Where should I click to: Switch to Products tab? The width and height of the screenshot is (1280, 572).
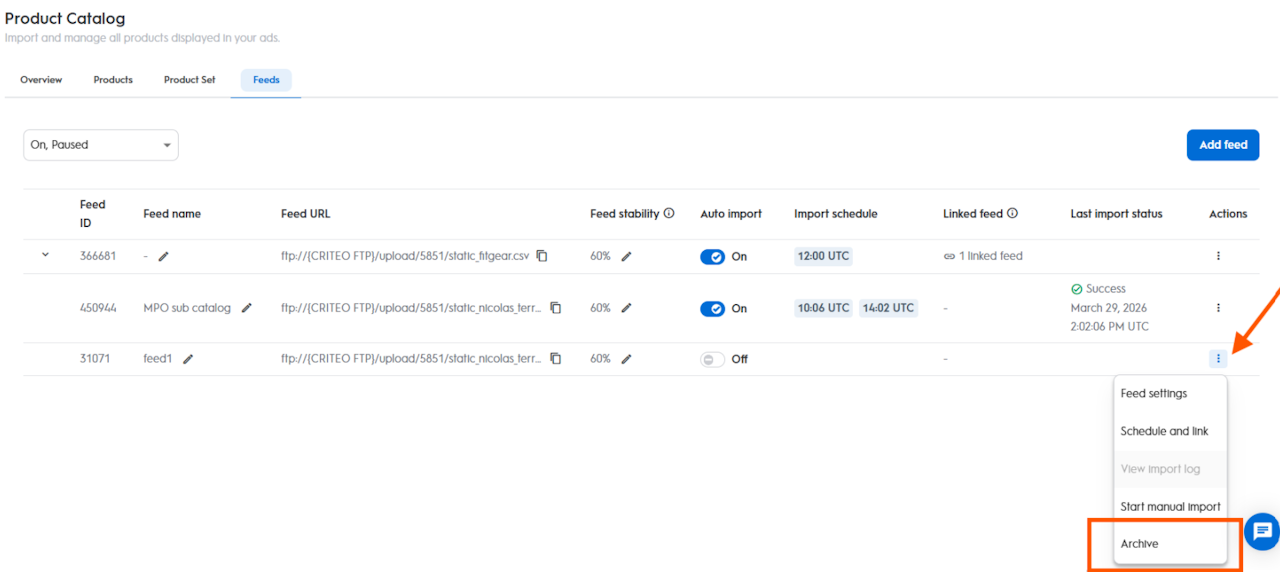pos(113,80)
